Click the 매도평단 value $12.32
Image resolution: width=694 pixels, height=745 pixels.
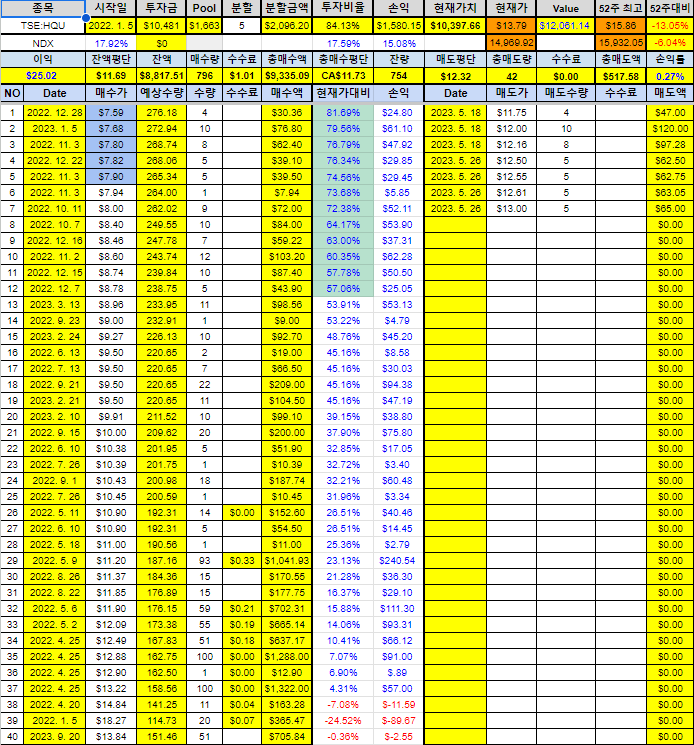(455, 76)
